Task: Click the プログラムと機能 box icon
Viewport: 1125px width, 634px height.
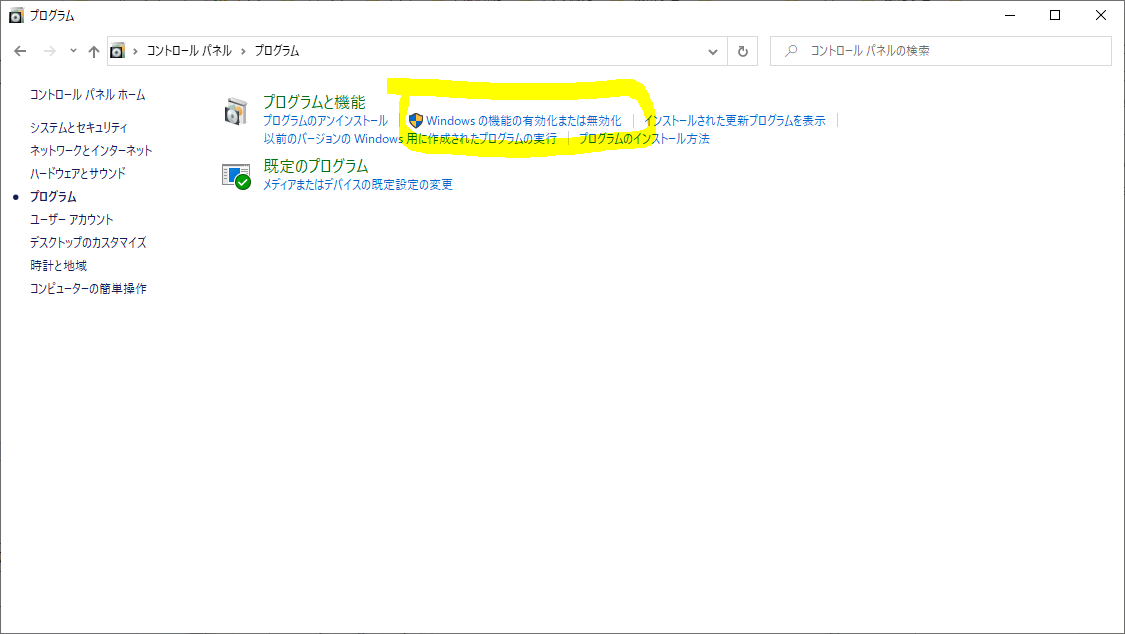Action: pyautogui.click(x=235, y=111)
